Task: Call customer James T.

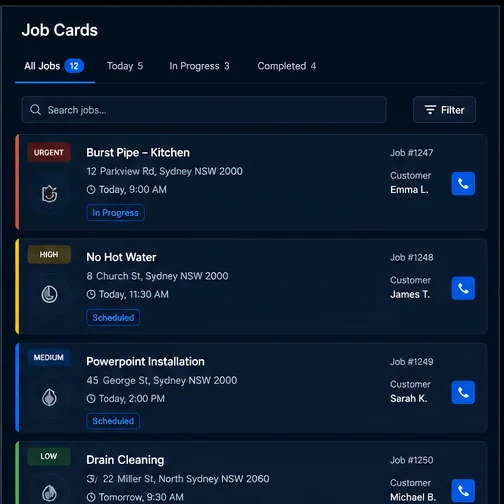Action: click(x=463, y=288)
